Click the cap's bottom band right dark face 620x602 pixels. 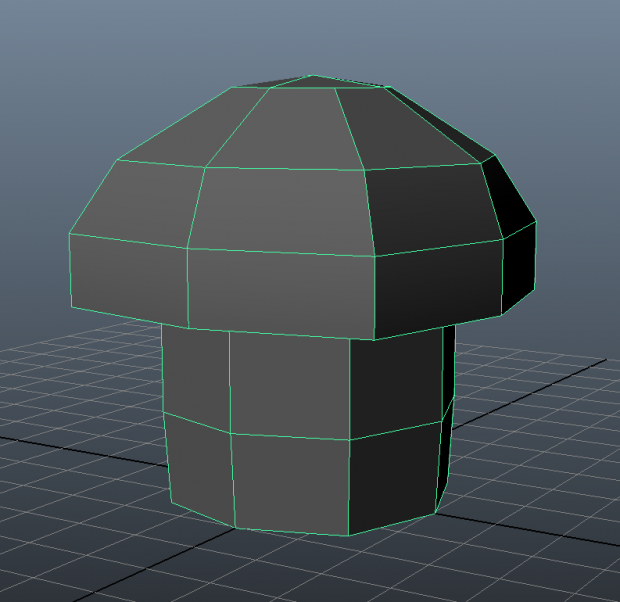pyautogui.click(x=435, y=292)
